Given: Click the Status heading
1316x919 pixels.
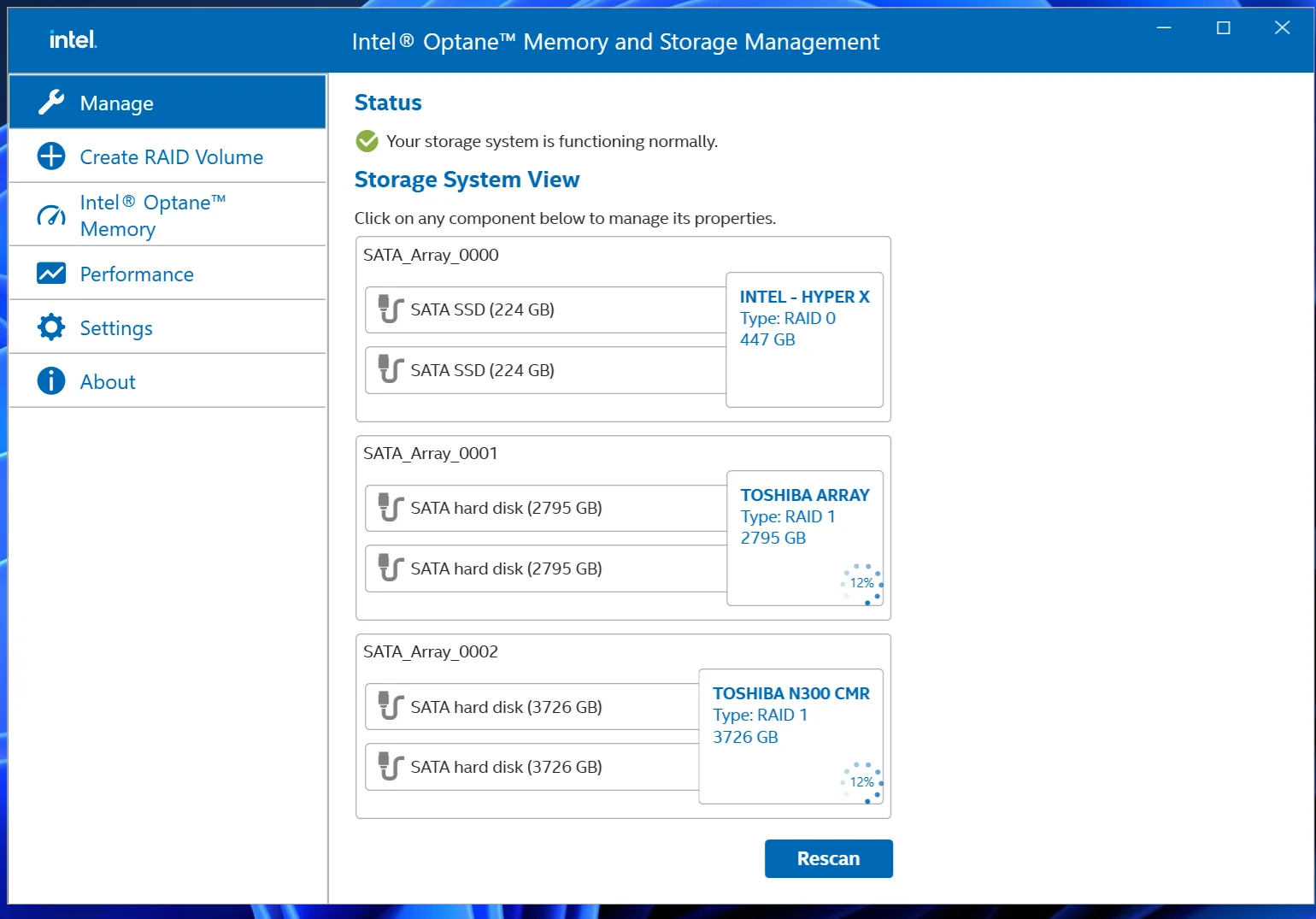Looking at the screenshot, I should [388, 103].
